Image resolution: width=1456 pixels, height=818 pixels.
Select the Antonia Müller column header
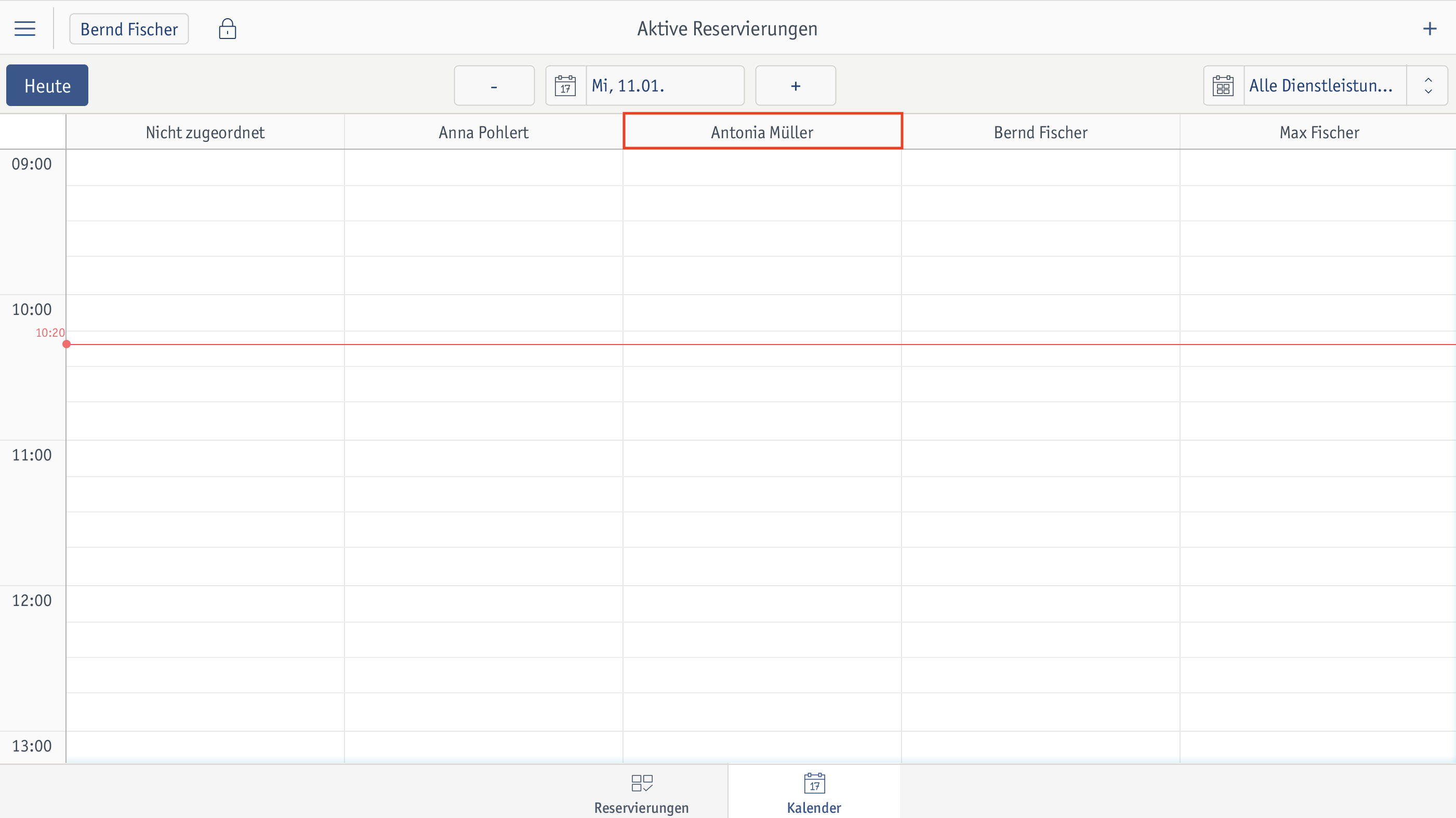tap(762, 131)
